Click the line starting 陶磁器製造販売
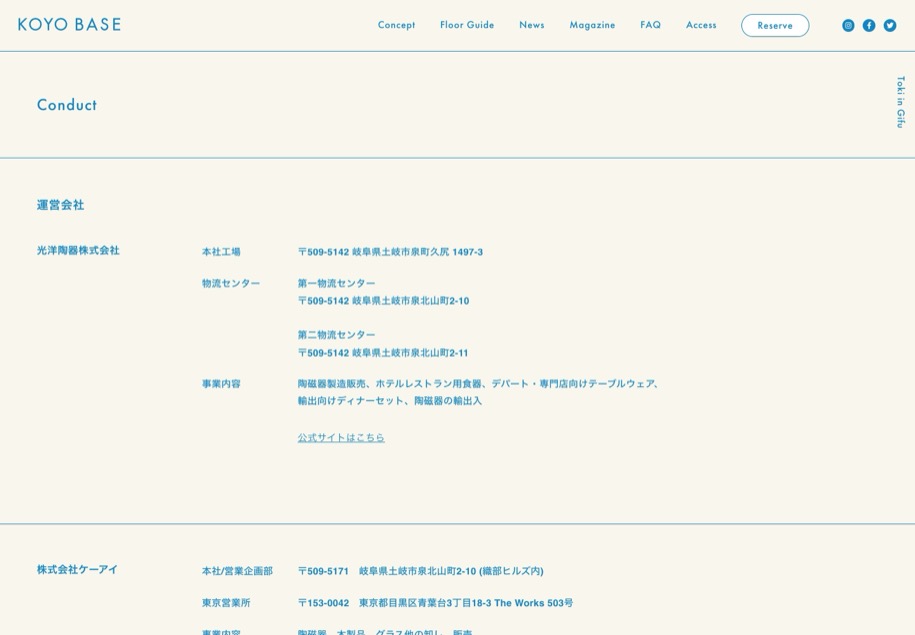 click(x=478, y=384)
